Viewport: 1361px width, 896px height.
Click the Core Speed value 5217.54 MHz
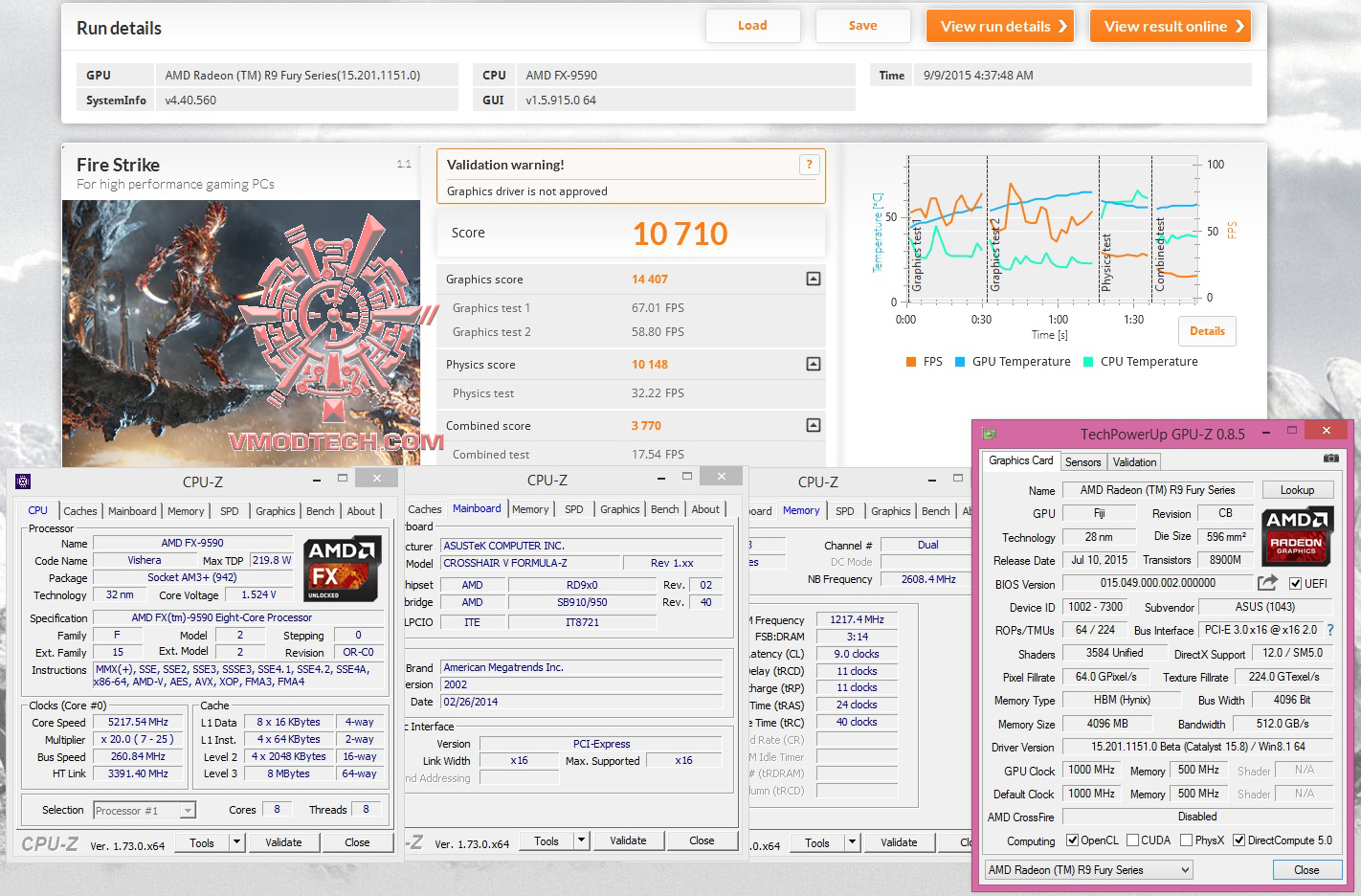(x=139, y=722)
